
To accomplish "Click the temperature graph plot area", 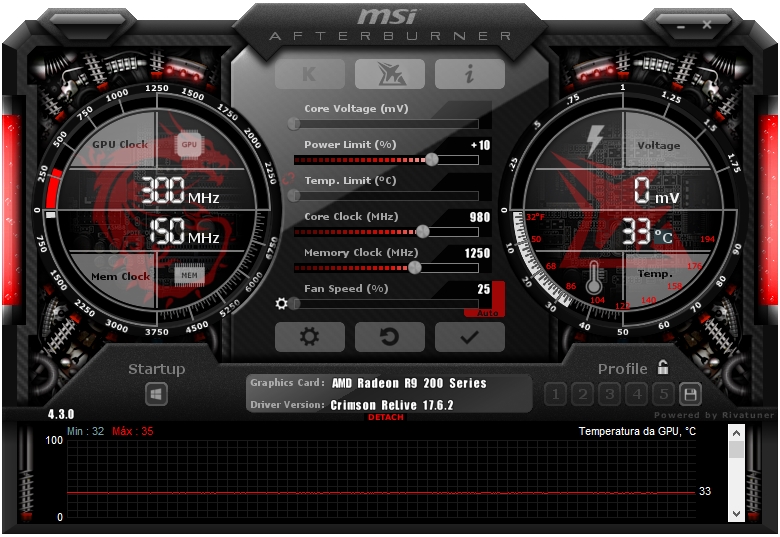I will click(381, 479).
